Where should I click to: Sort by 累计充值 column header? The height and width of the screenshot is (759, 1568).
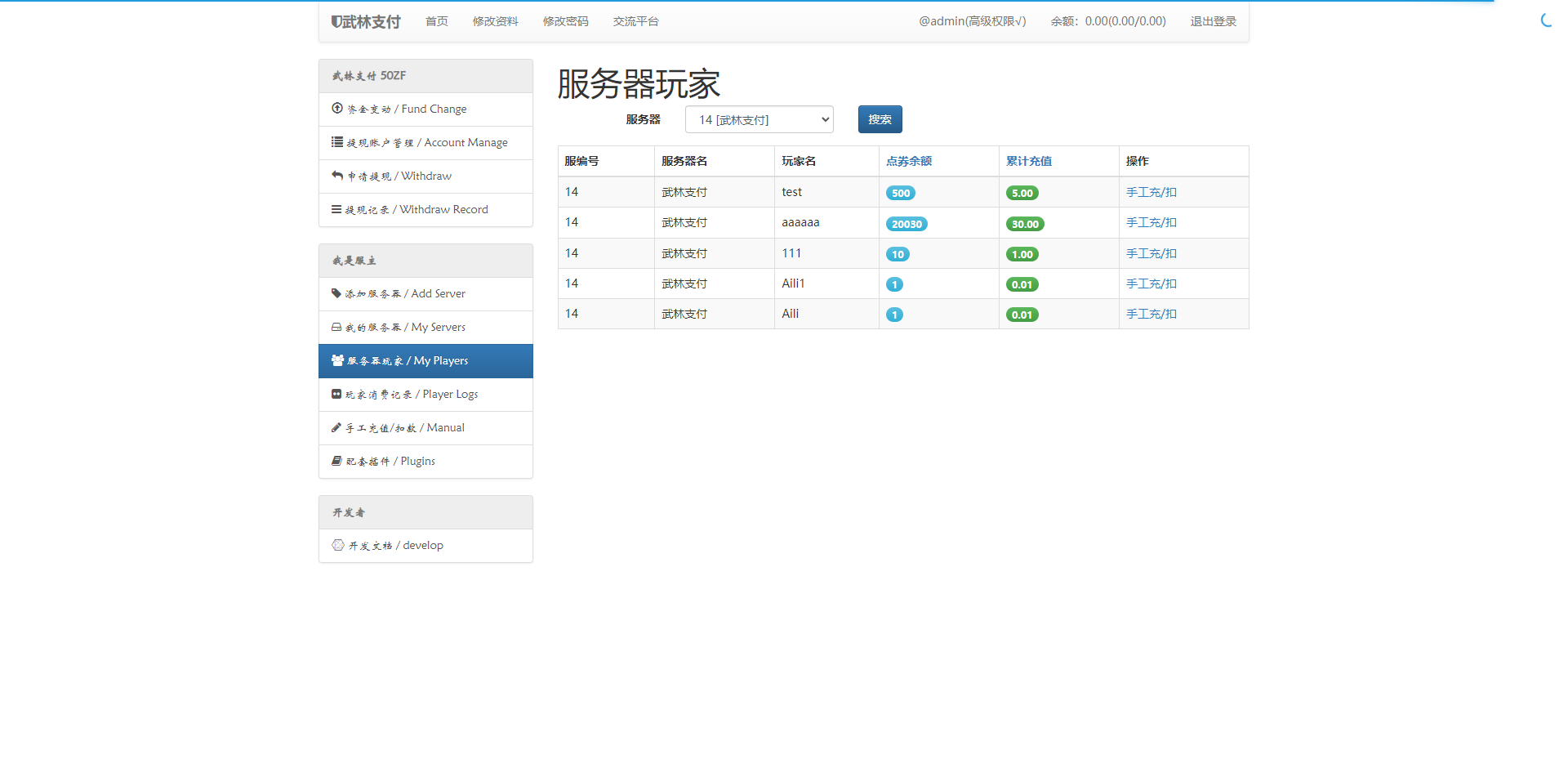pos(1029,161)
